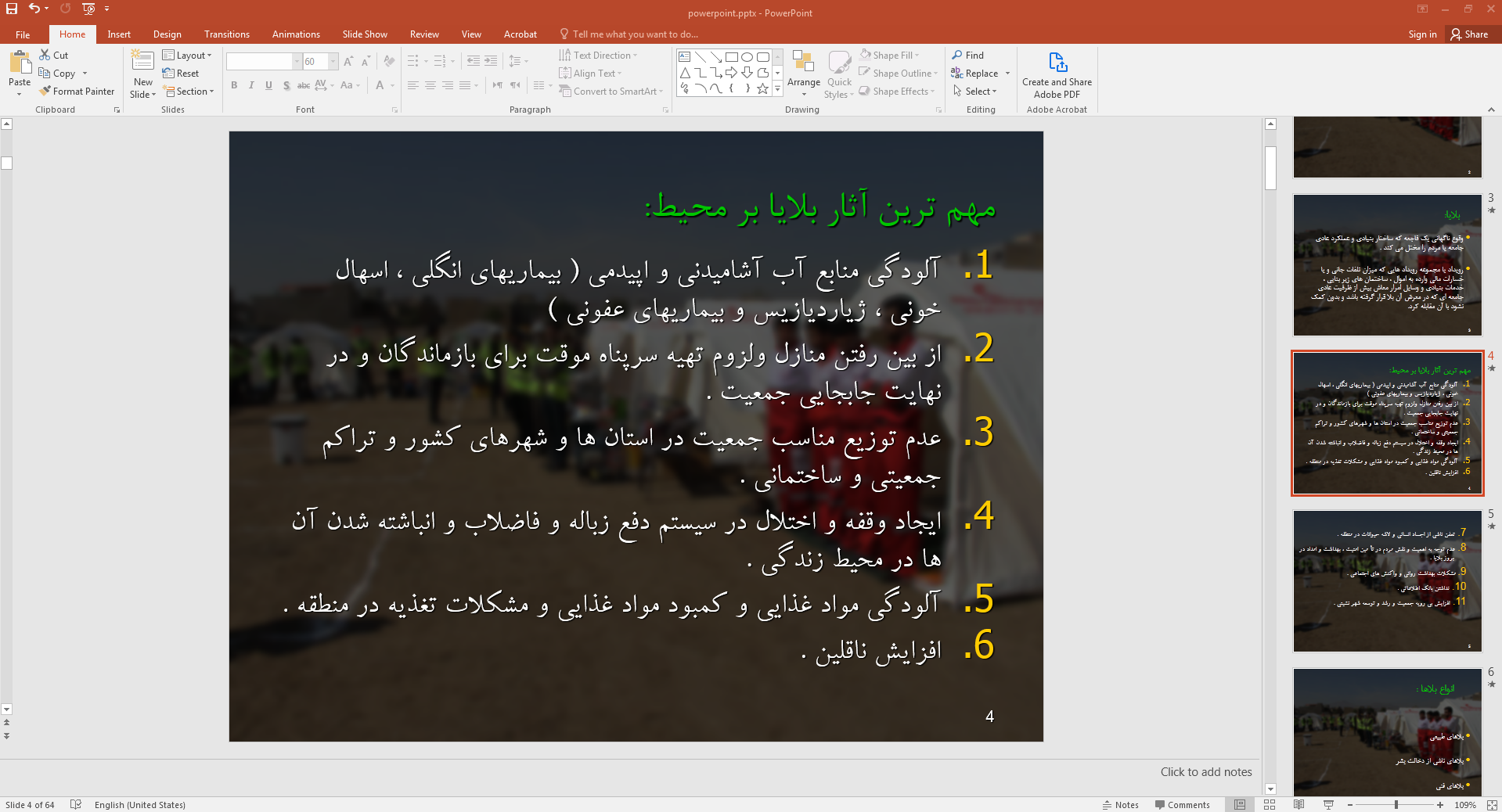Switch to the Slide Show tab
1502x812 pixels.
[364, 34]
